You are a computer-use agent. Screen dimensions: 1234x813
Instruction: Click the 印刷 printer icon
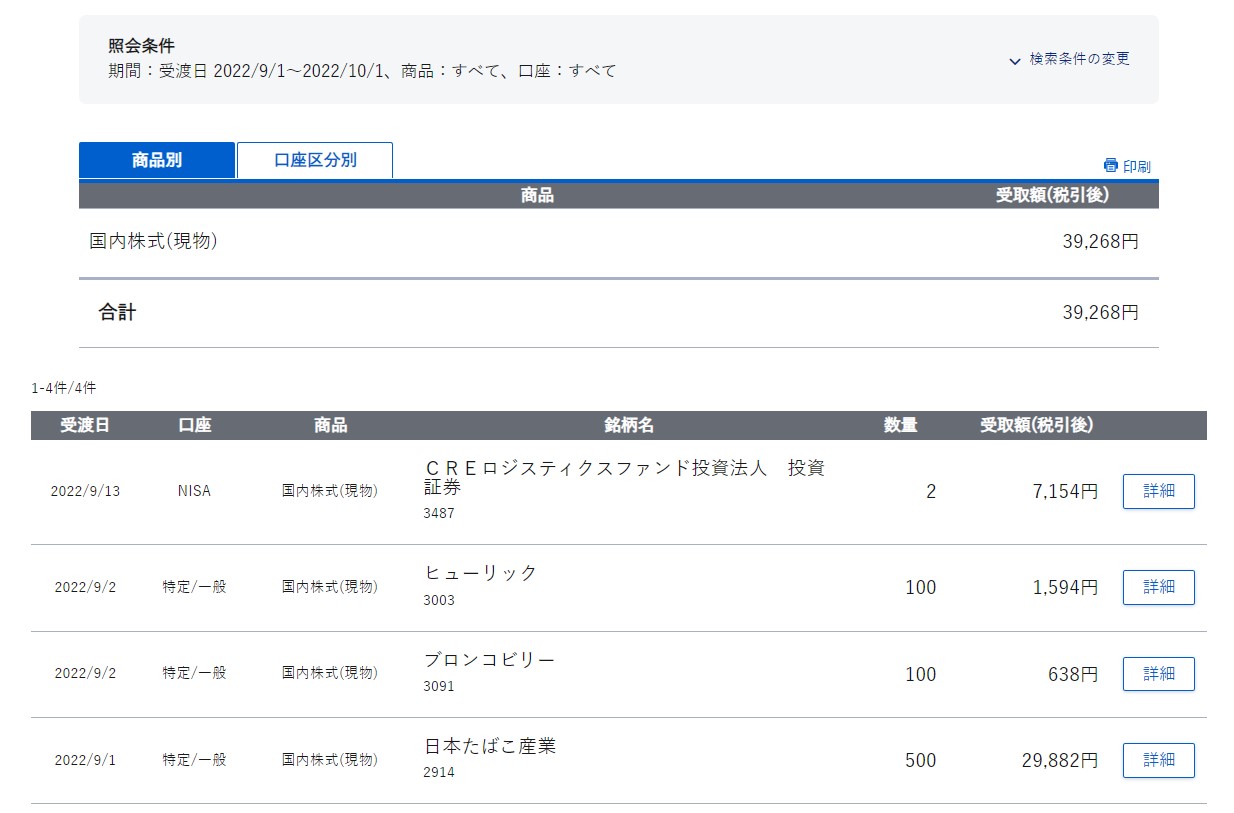[1110, 166]
